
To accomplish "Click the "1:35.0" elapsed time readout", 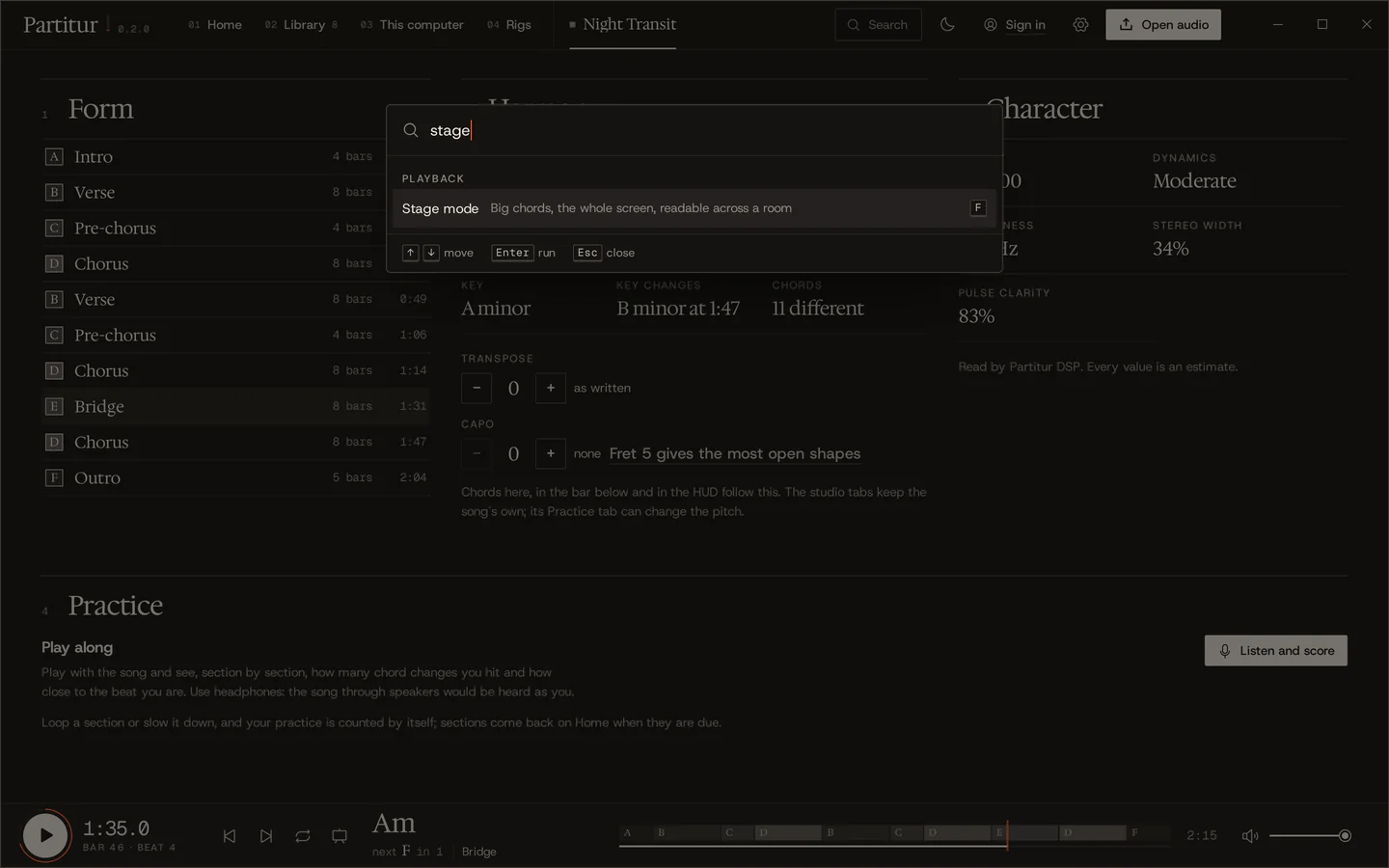I will click(116, 828).
